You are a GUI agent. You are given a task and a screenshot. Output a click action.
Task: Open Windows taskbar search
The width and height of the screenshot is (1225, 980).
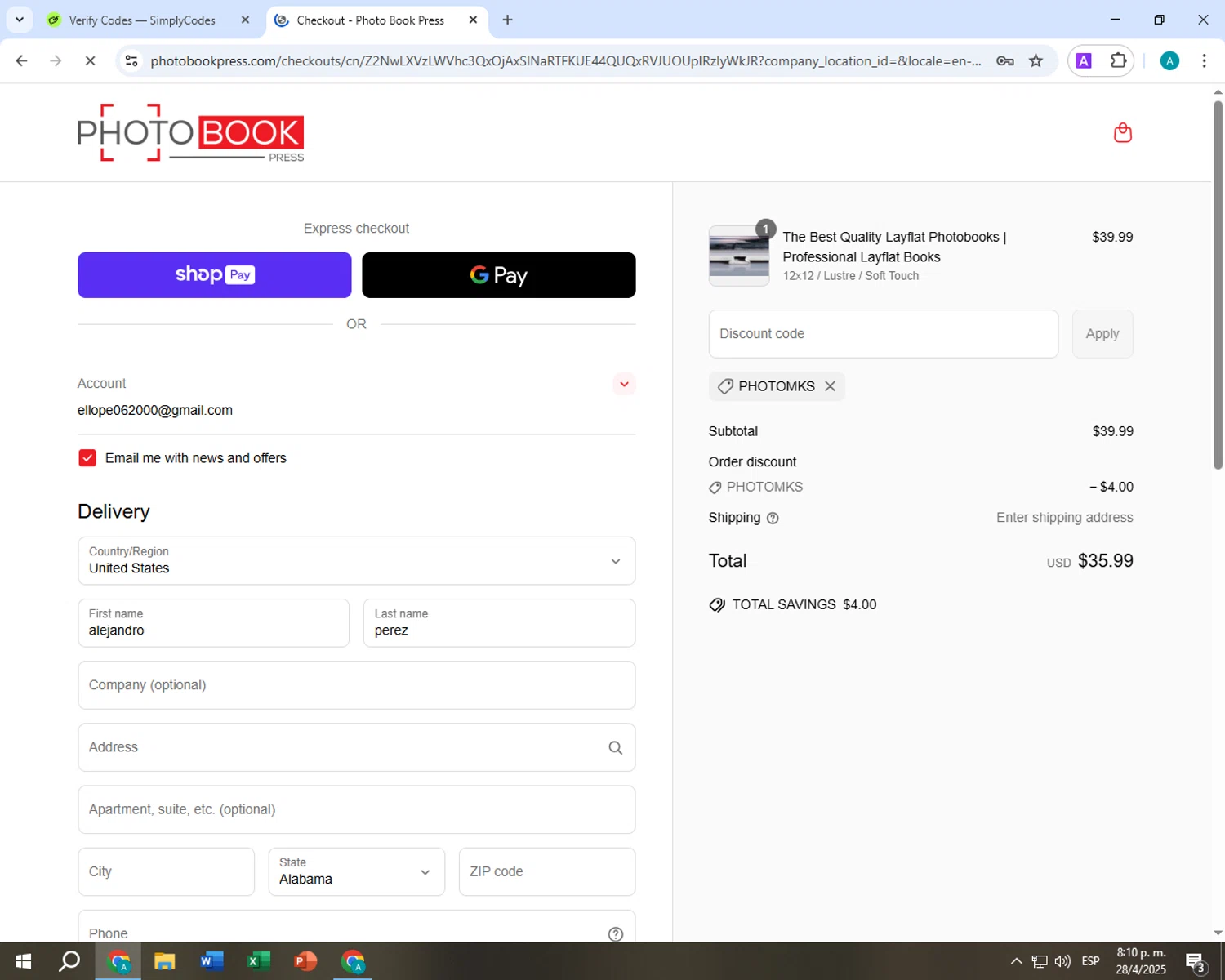(x=69, y=961)
